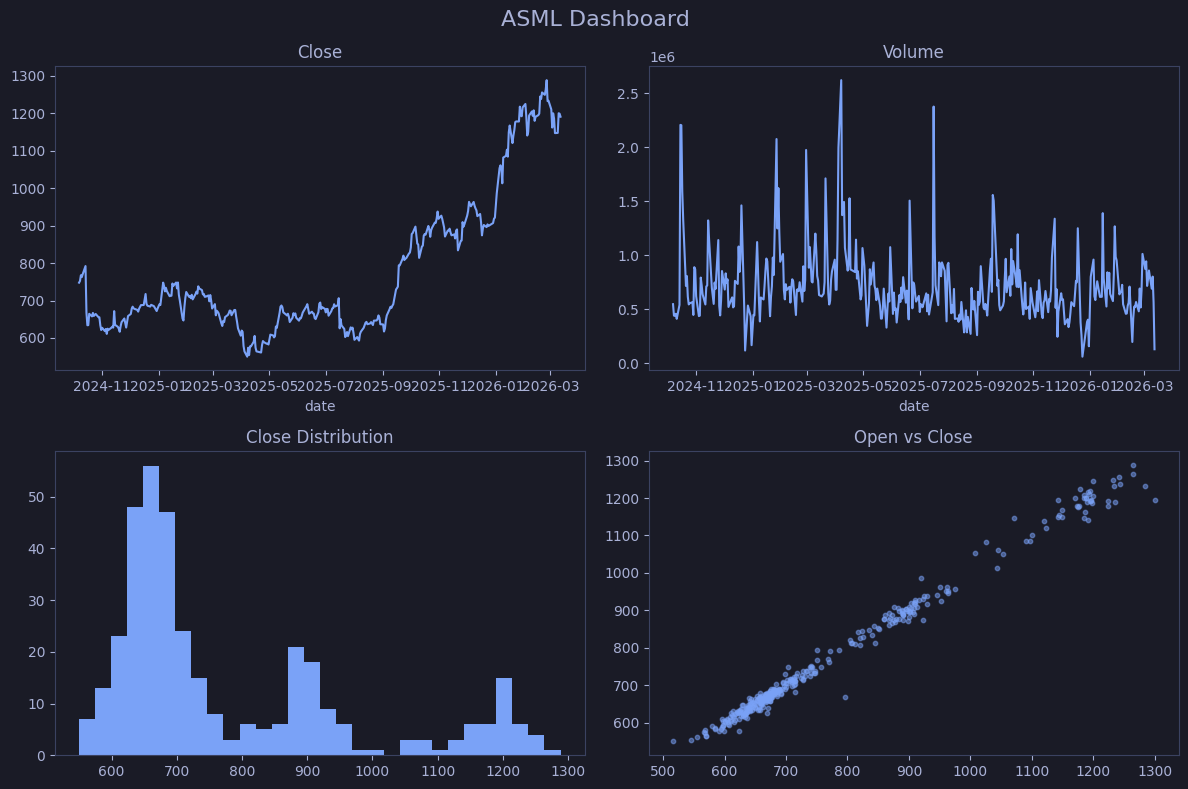Click the 800 y-tick on the Close chart
The image size is (1188, 789).
click(32, 264)
